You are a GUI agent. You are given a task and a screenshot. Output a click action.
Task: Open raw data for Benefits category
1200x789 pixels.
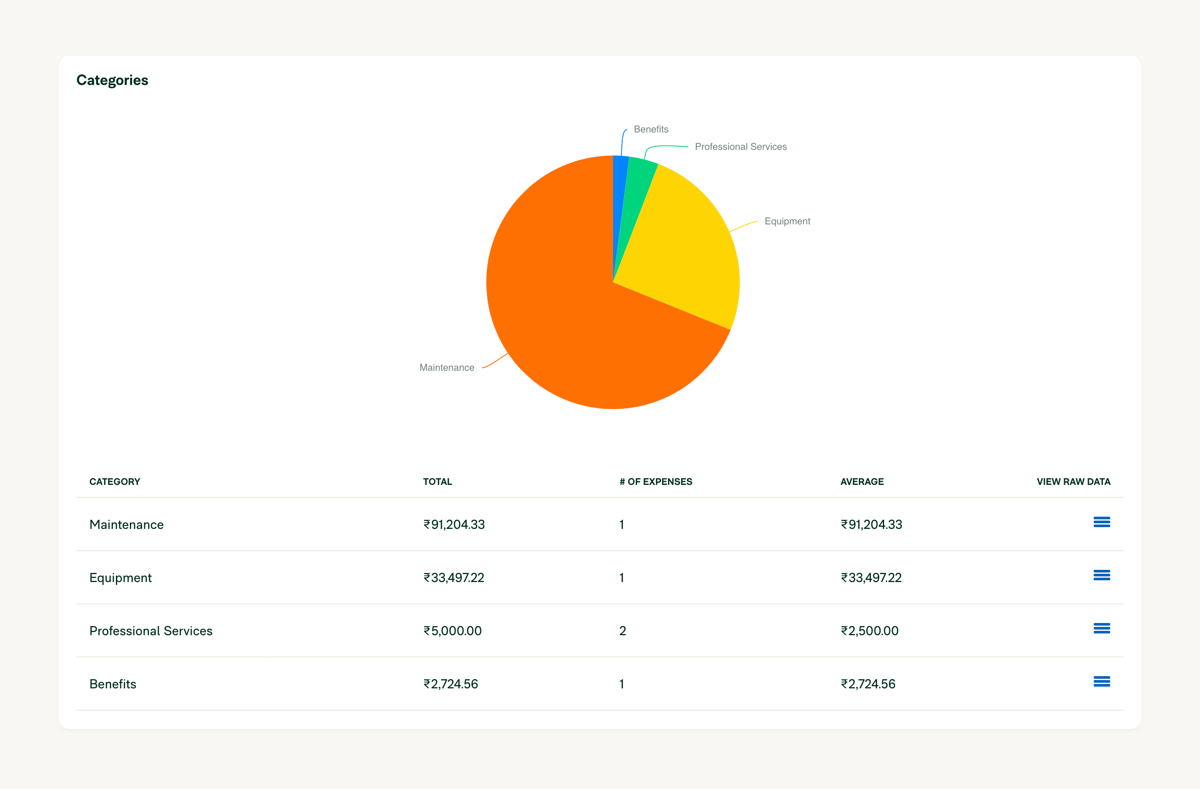(1101, 681)
